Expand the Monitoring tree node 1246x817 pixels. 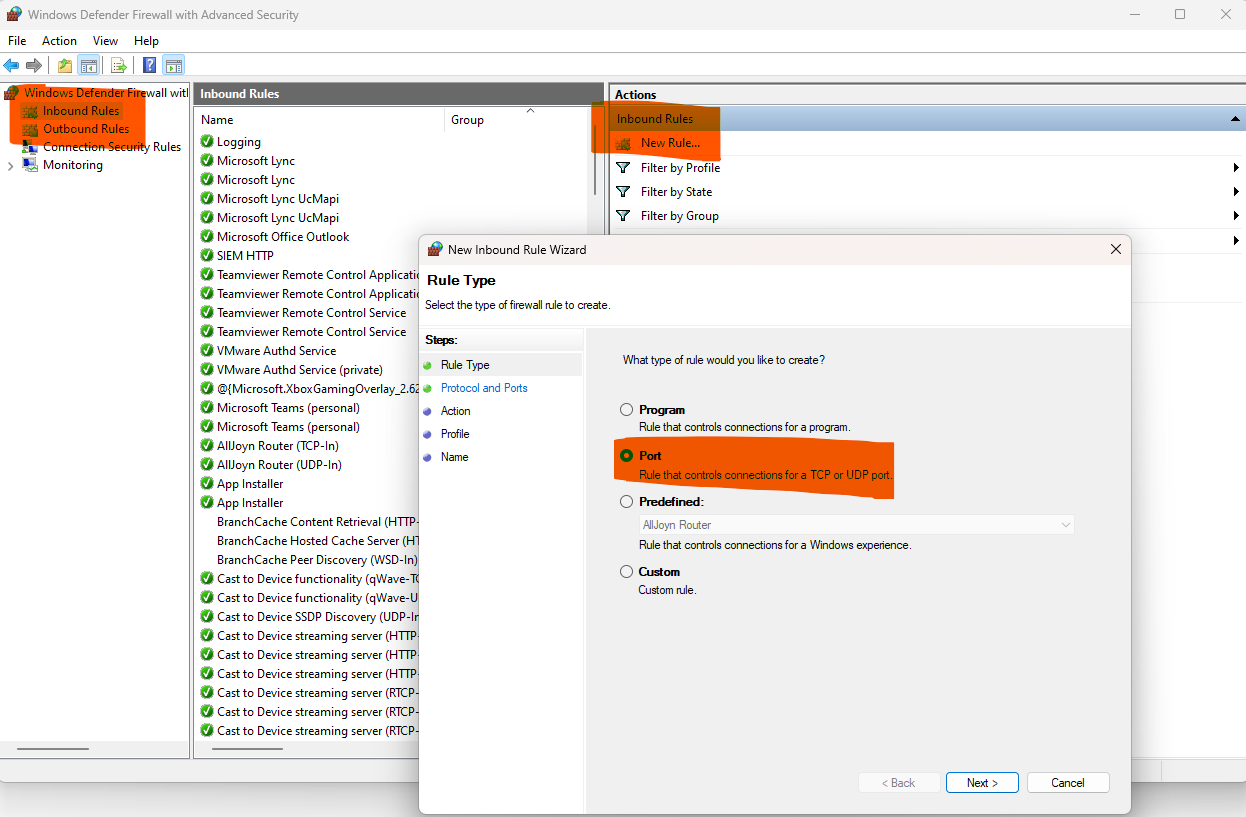tap(11, 166)
